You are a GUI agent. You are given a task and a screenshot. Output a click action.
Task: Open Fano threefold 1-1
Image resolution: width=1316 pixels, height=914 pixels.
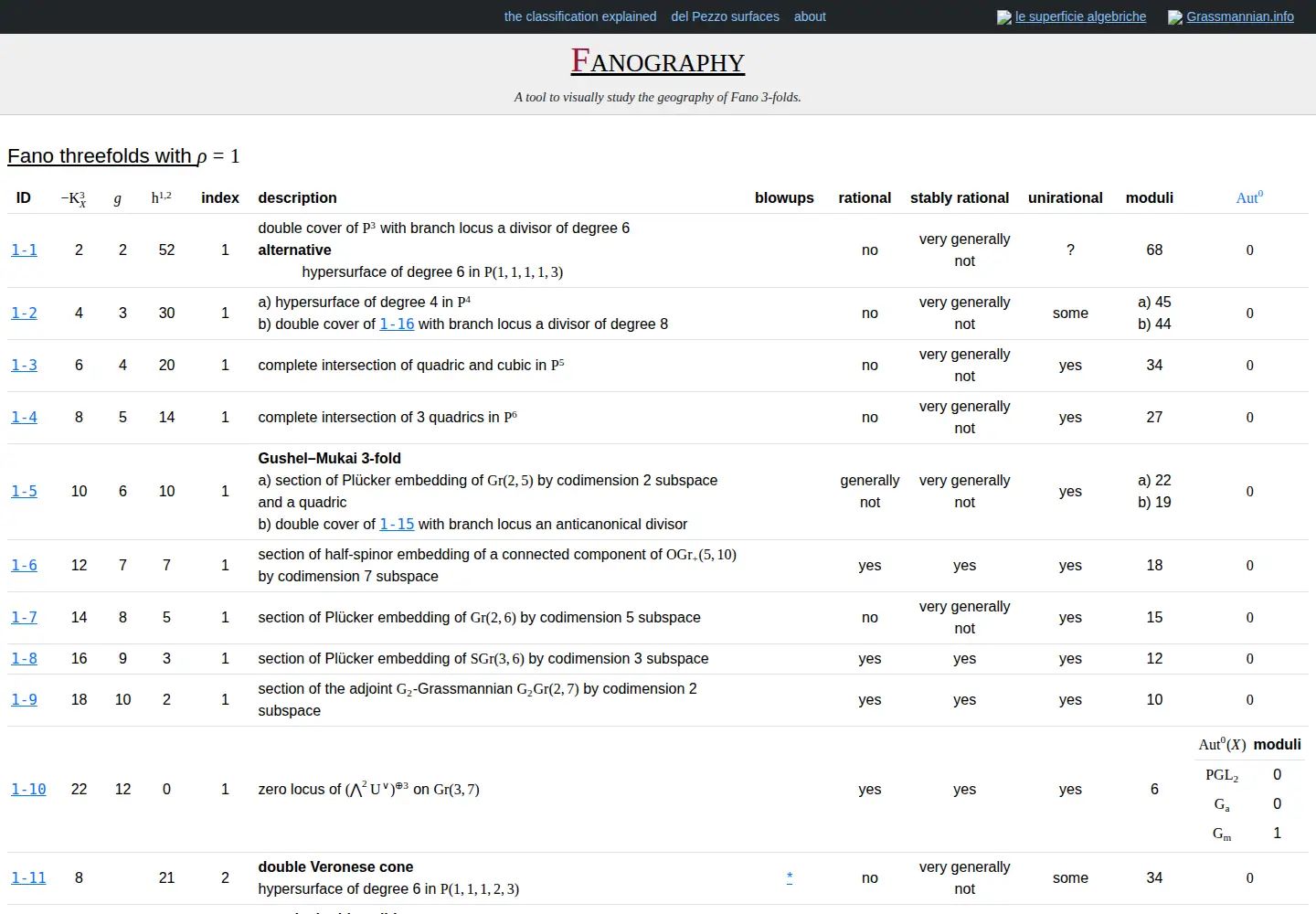(x=24, y=250)
